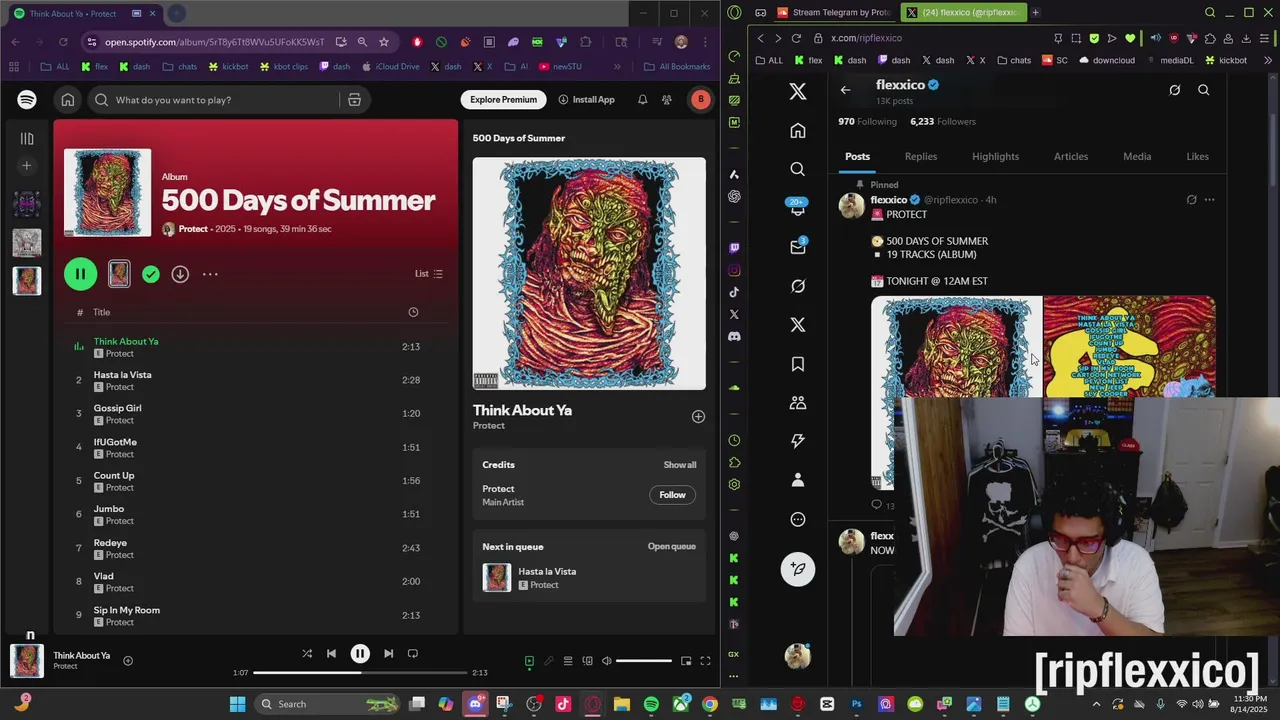Search flexxico's posts magnifier icon
Viewport: 1280px width, 720px height.
click(x=1204, y=90)
